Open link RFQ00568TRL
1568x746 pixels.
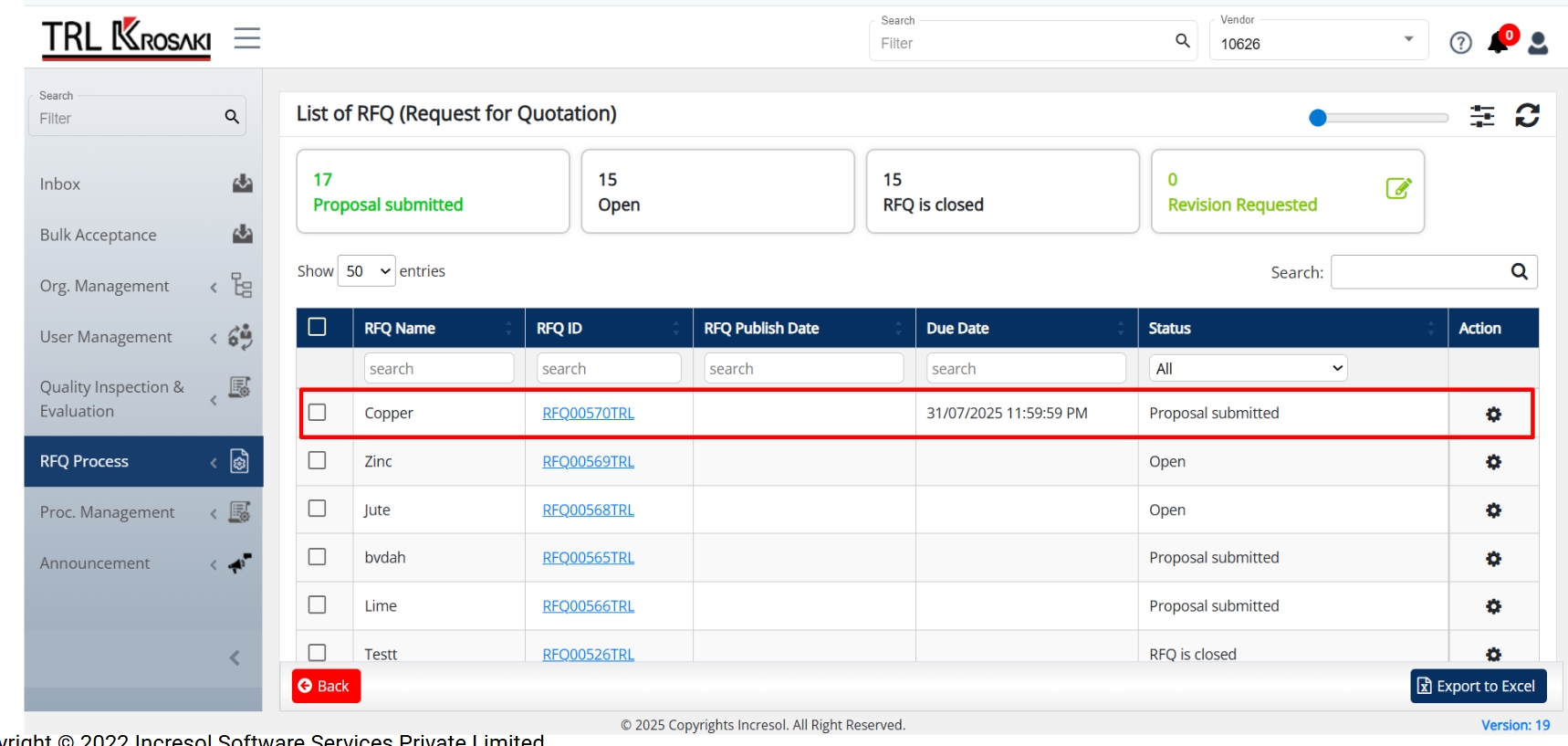coord(588,510)
